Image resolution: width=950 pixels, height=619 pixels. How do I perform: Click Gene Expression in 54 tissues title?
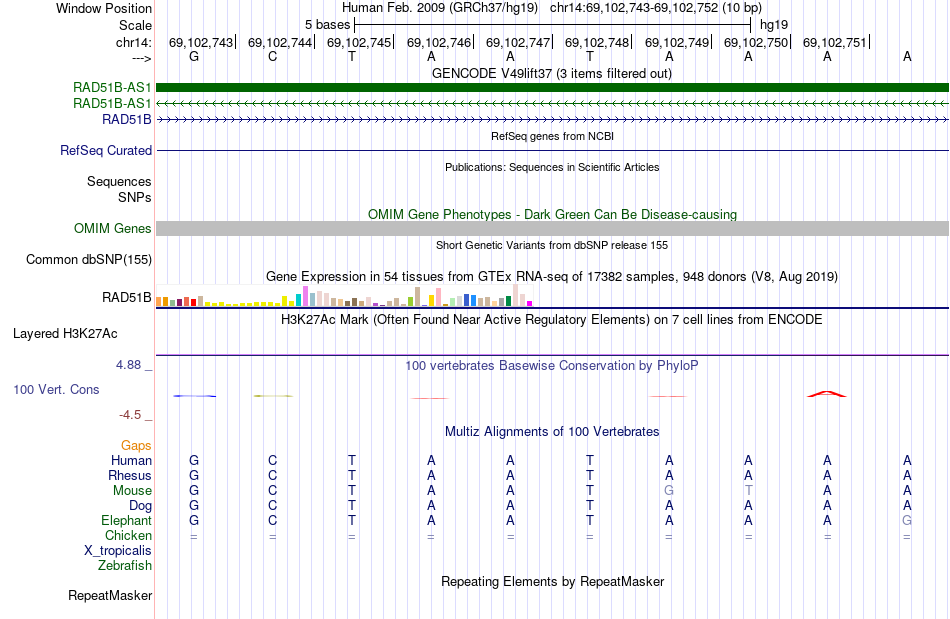tap(552, 277)
